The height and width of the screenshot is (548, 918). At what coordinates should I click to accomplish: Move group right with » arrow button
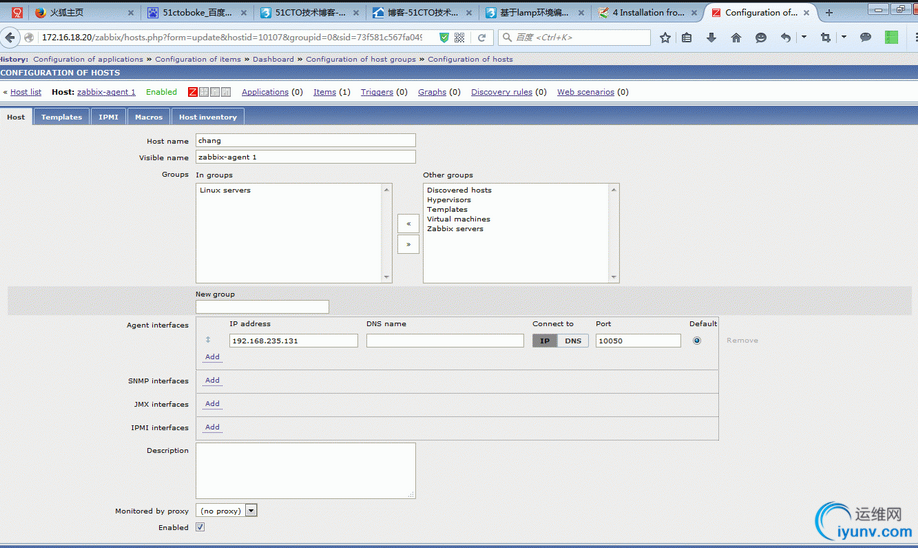pyautogui.click(x=408, y=244)
